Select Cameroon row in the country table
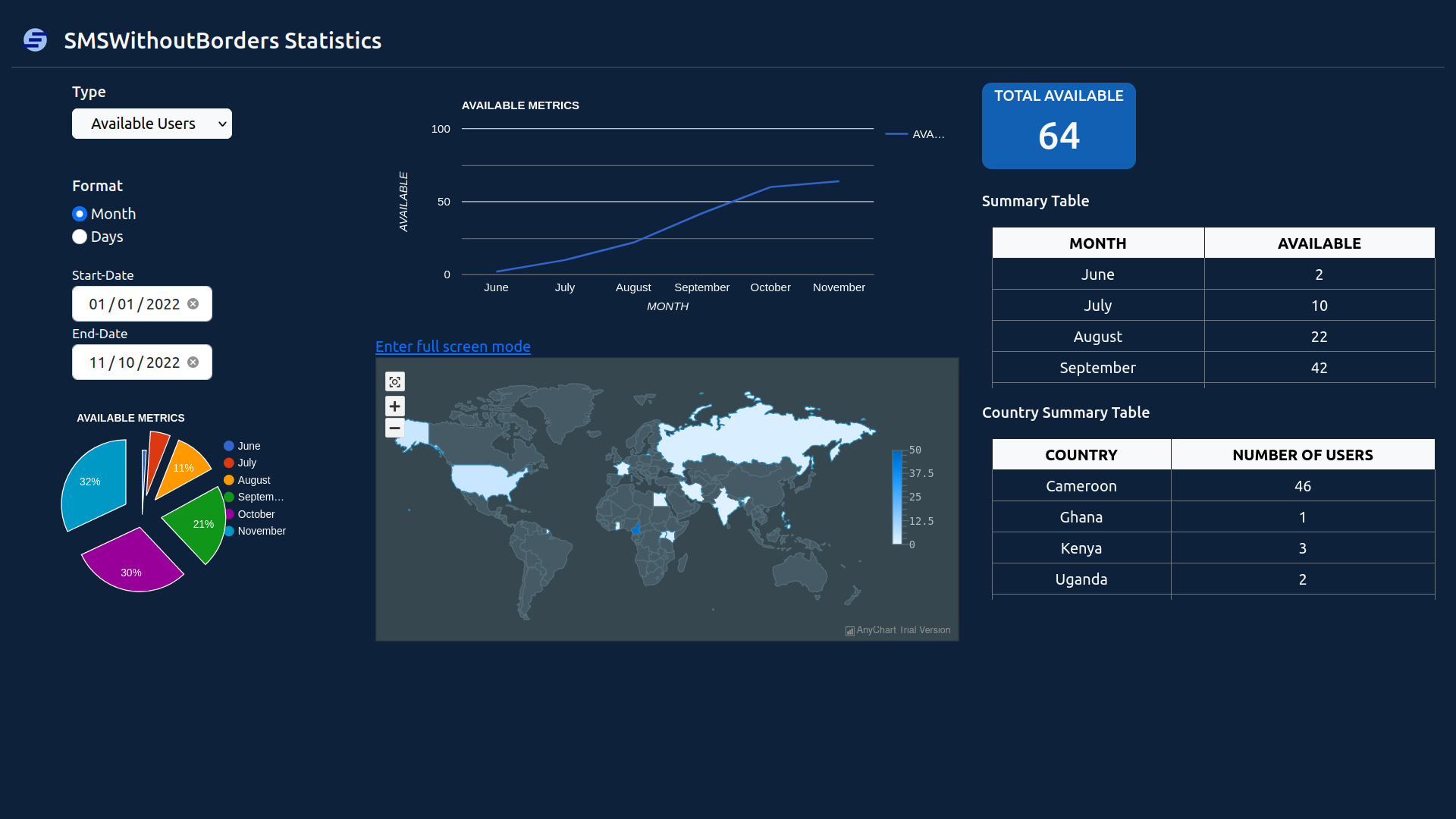1456x819 pixels. [1081, 486]
